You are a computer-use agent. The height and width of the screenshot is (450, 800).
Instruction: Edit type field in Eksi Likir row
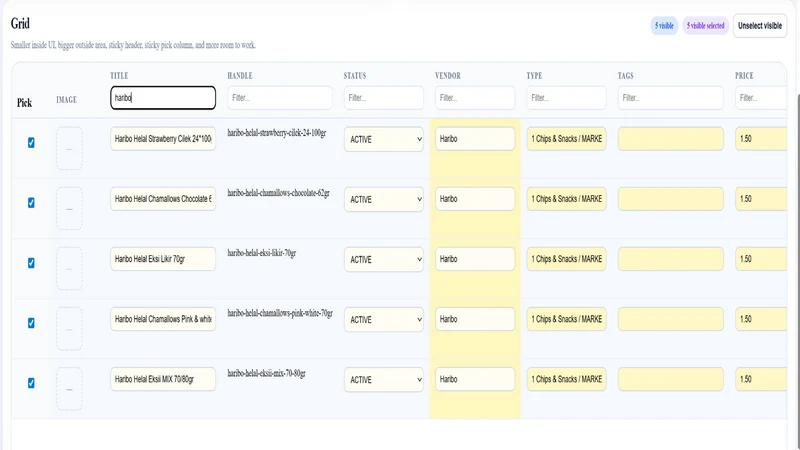566,259
